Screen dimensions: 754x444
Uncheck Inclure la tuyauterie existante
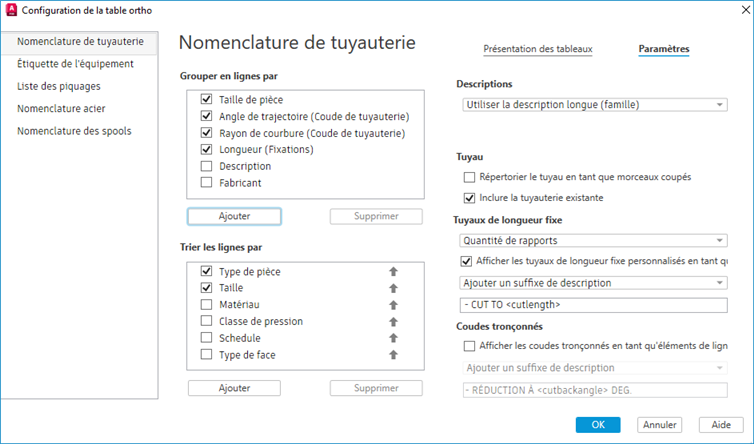coord(470,198)
